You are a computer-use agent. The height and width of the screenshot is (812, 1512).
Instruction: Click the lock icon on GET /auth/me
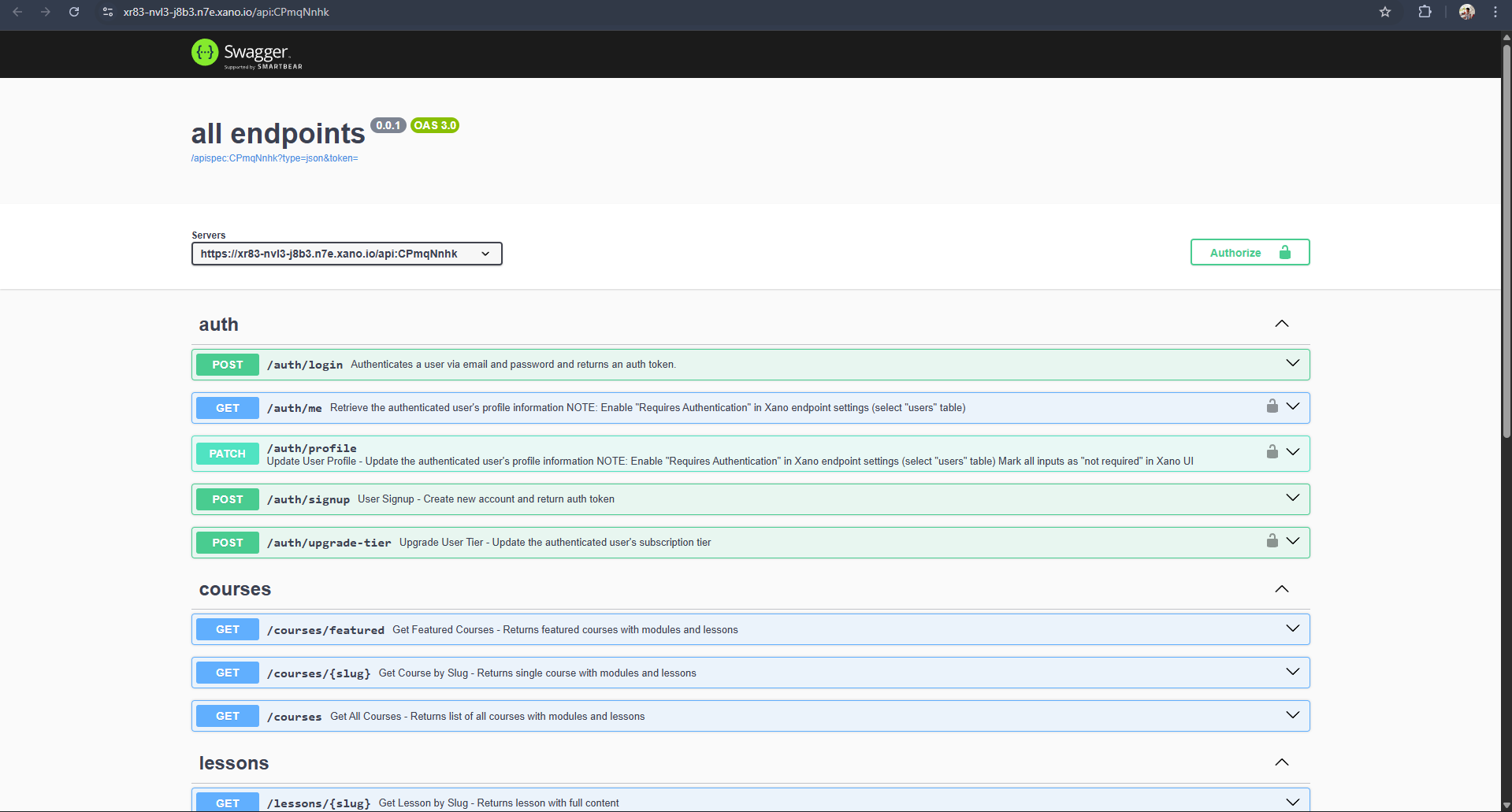point(1272,406)
